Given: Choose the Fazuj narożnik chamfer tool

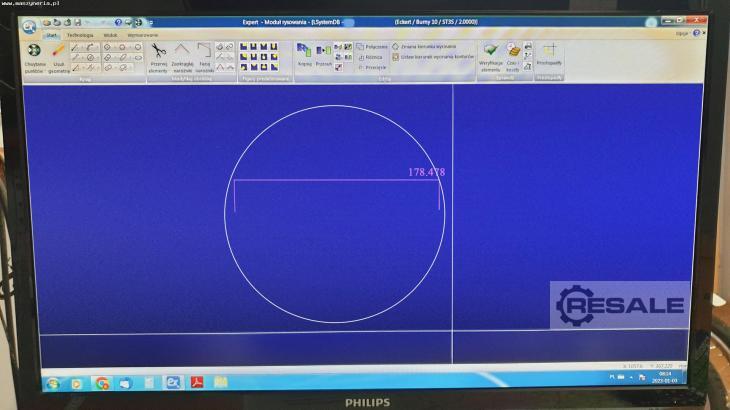Looking at the screenshot, I should (x=204, y=50).
